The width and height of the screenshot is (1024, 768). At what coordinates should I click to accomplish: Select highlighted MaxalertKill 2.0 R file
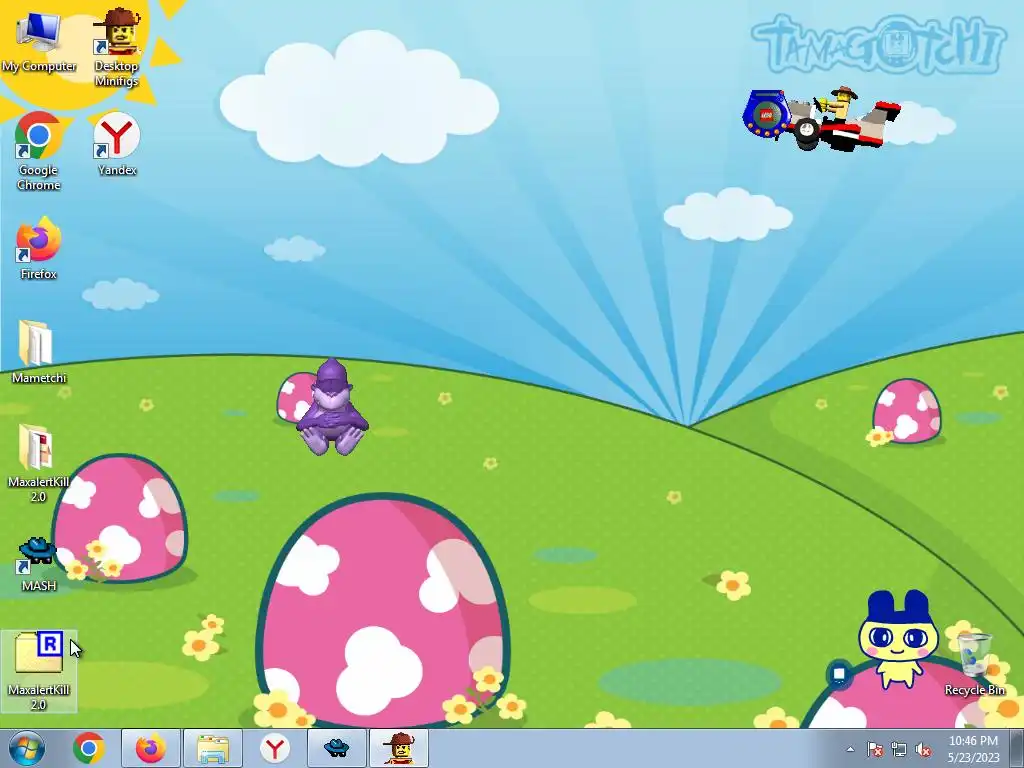pos(39,671)
